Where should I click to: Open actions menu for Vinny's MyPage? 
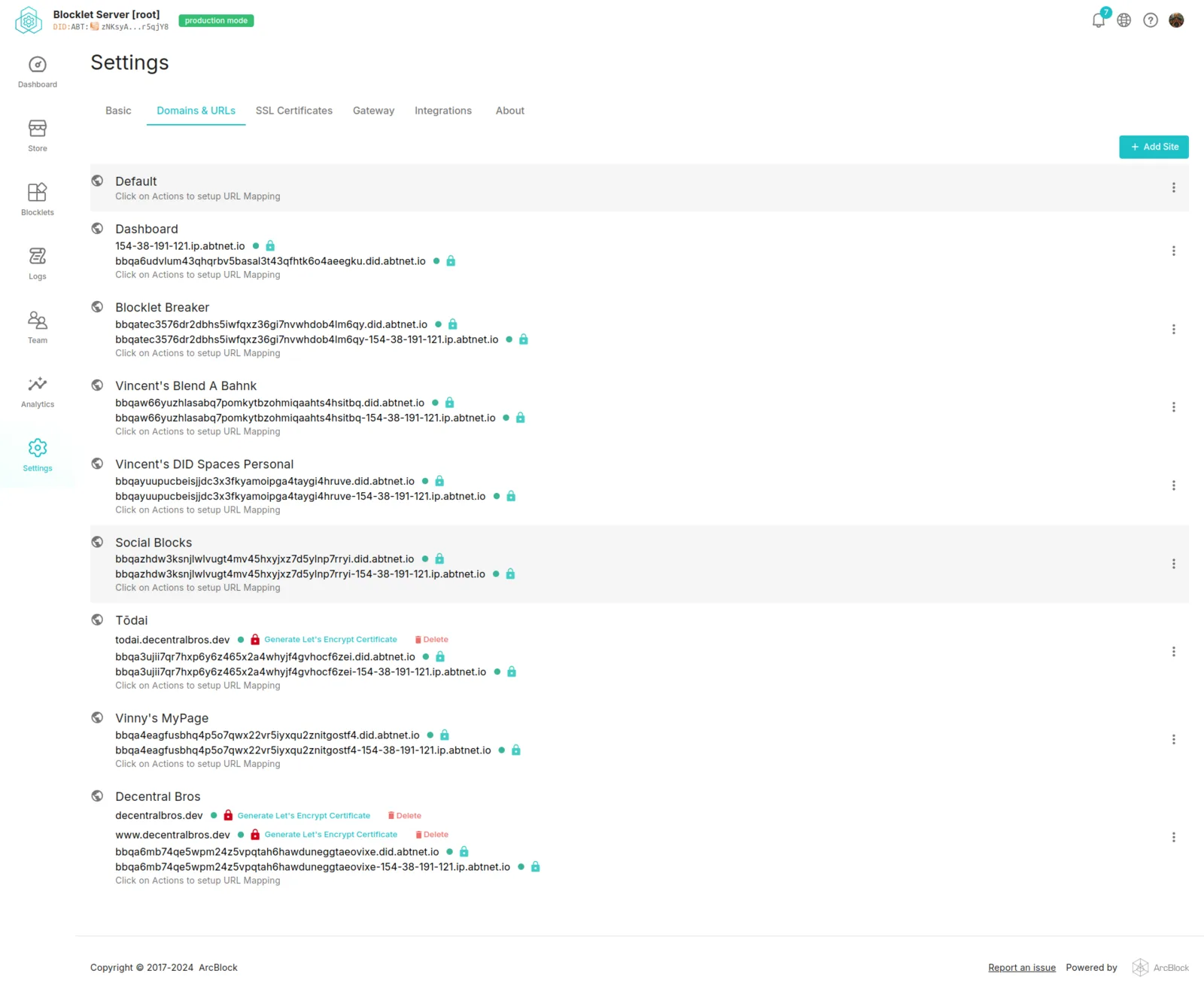pyautogui.click(x=1174, y=740)
